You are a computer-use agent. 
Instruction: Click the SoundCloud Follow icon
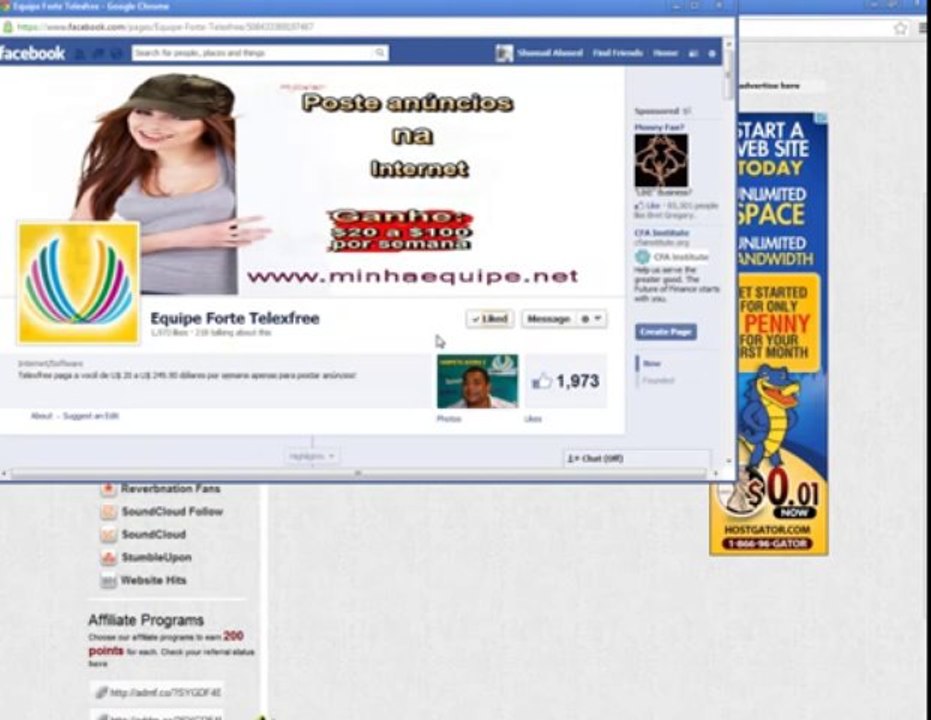tap(108, 512)
